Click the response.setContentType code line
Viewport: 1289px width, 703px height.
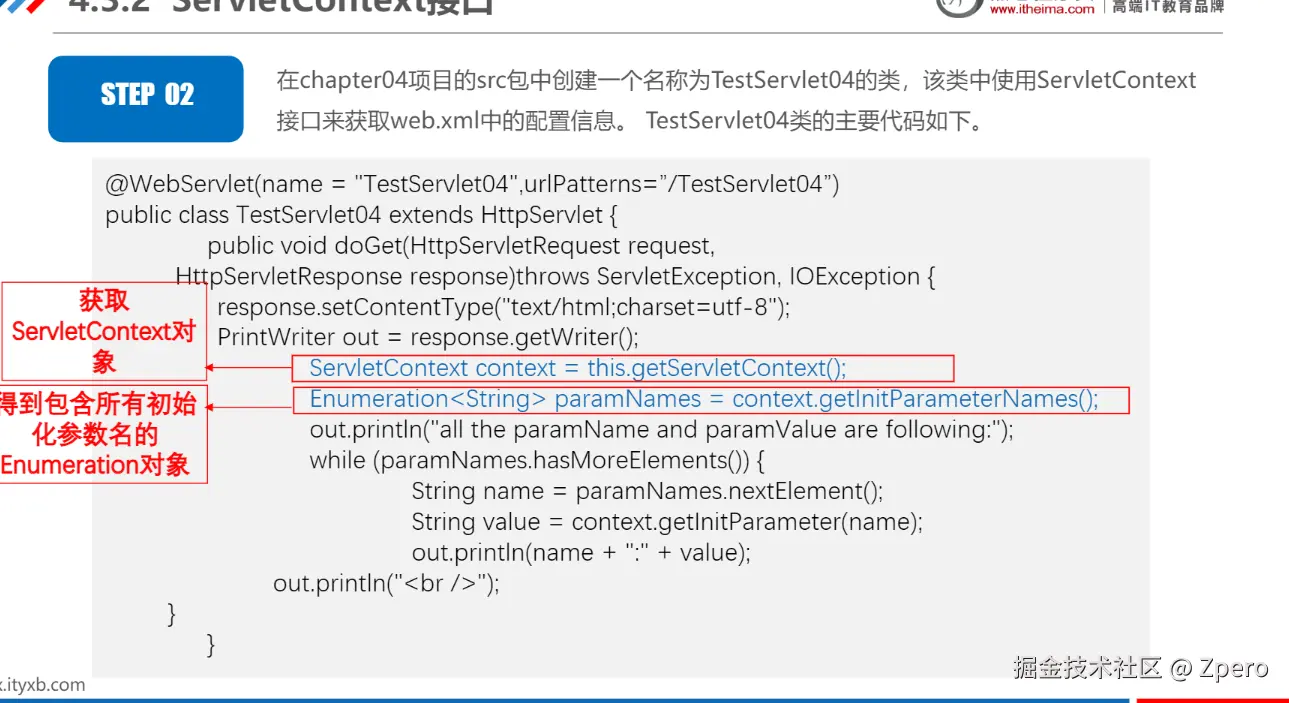(503, 307)
